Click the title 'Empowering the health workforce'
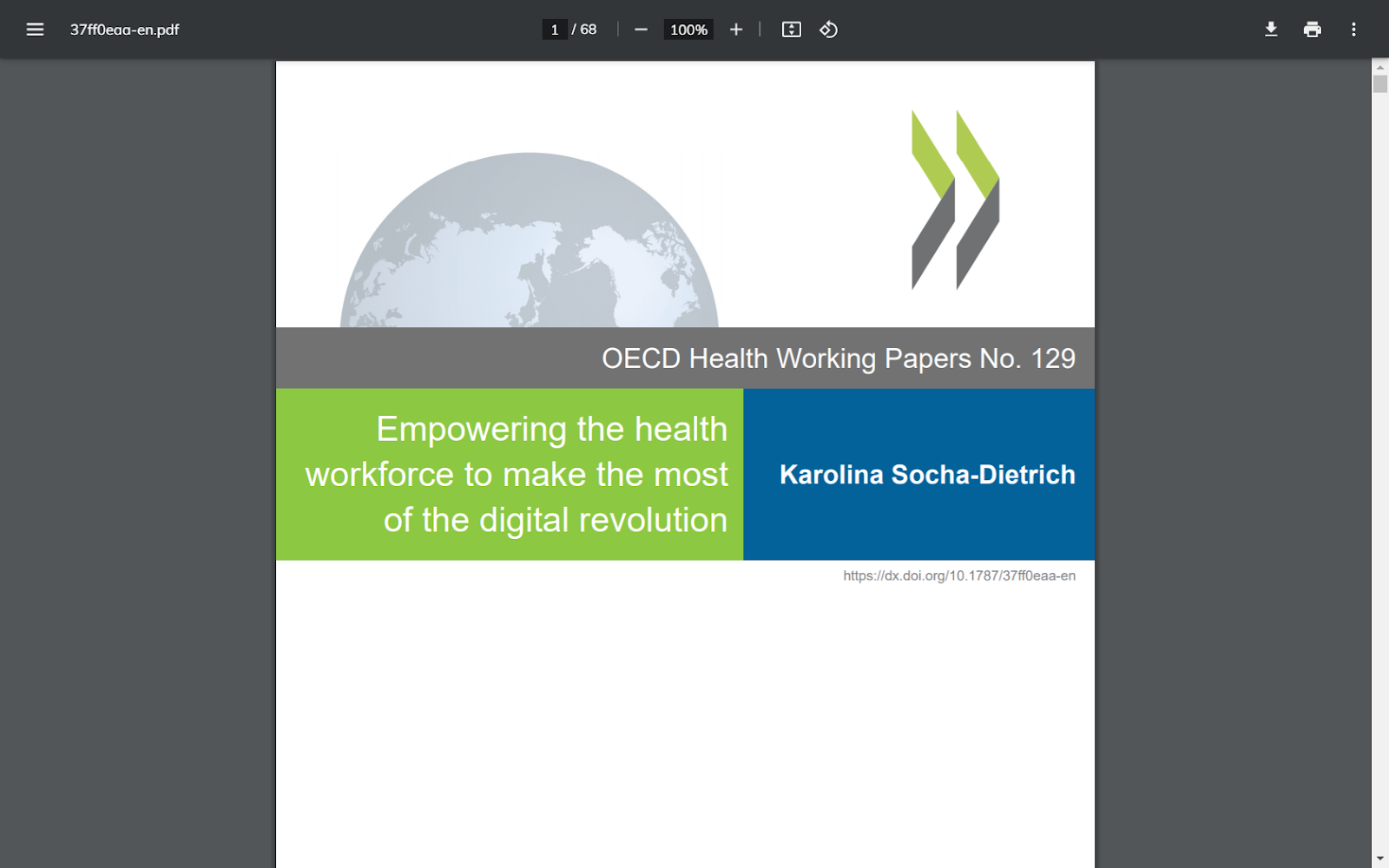This screenshot has height=868, width=1389. click(x=517, y=474)
